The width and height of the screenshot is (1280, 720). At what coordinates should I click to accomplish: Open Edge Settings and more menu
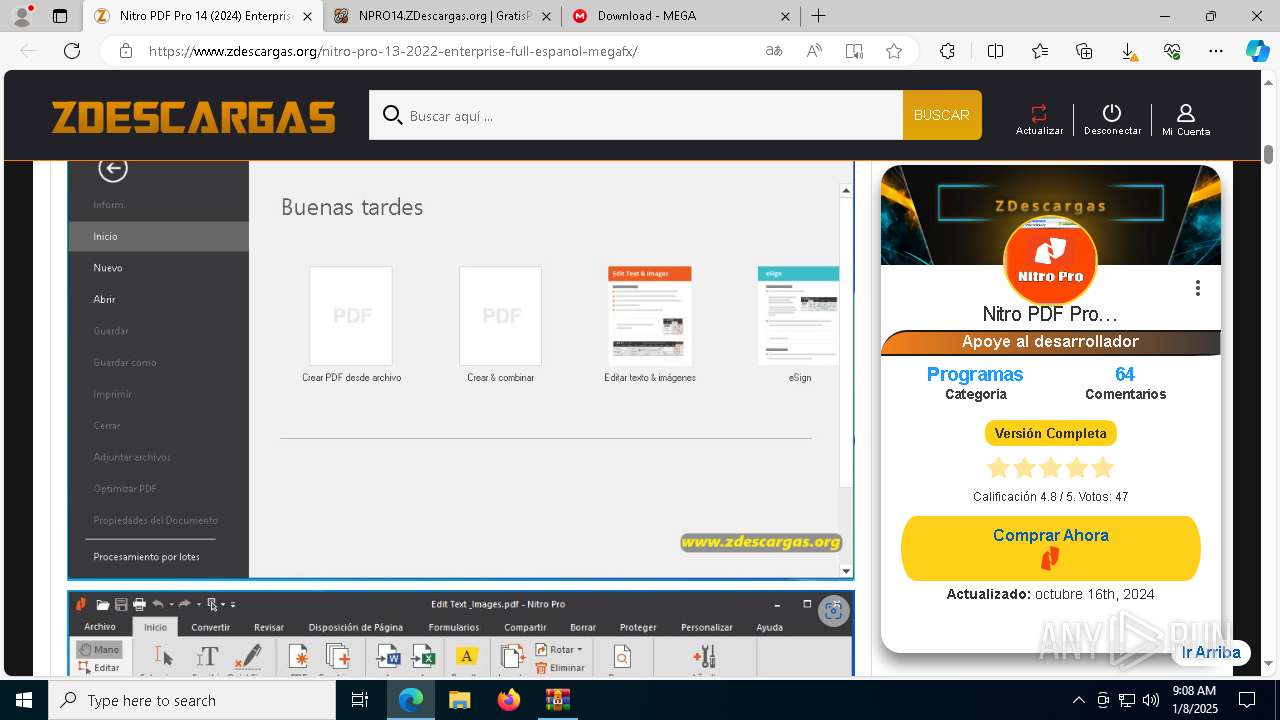[x=1216, y=51]
